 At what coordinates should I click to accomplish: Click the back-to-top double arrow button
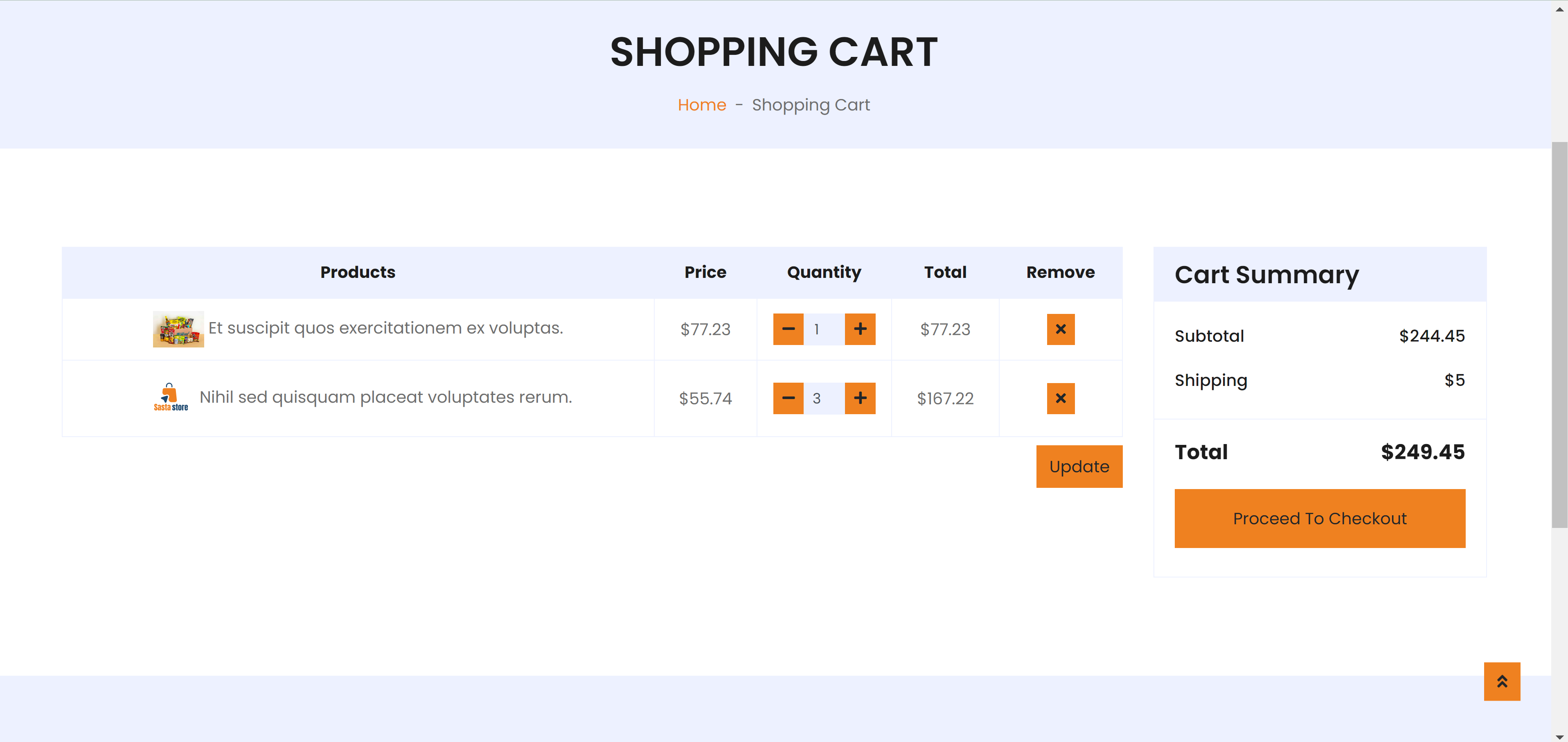click(1502, 682)
